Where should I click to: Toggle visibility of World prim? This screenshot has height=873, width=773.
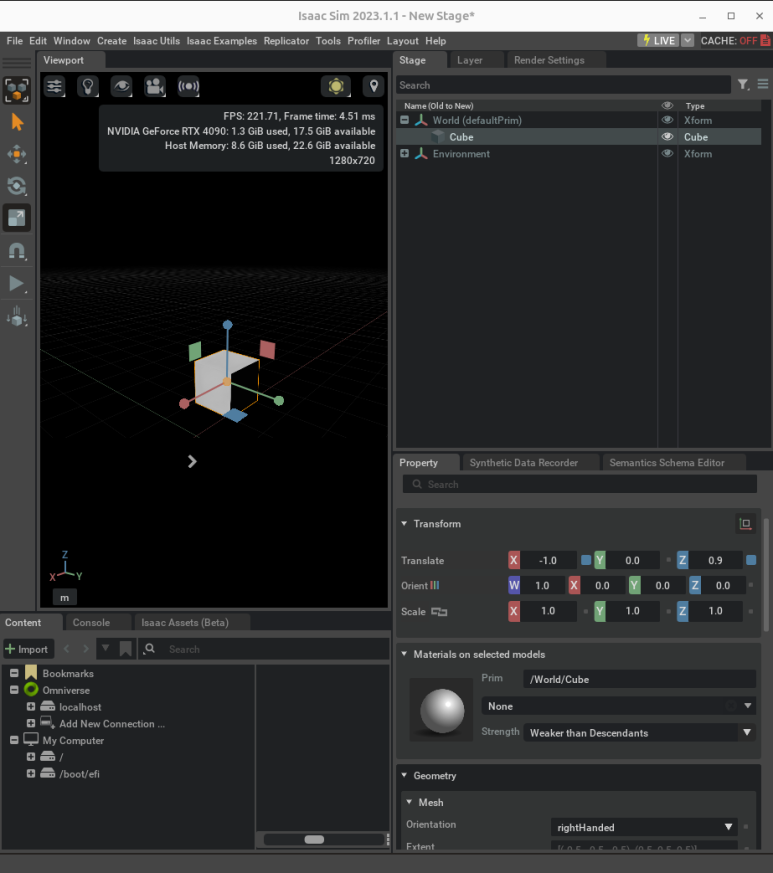click(x=667, y=120)
